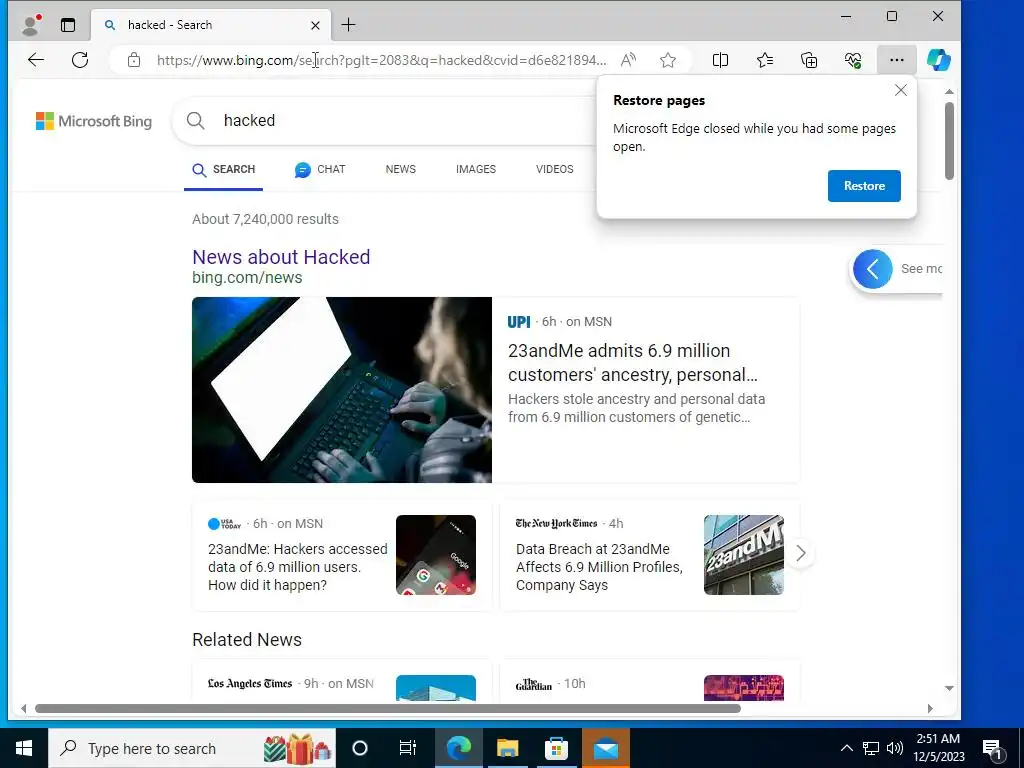Toggle the split screen icon
1024x768 pixels.
coord(720,60)
